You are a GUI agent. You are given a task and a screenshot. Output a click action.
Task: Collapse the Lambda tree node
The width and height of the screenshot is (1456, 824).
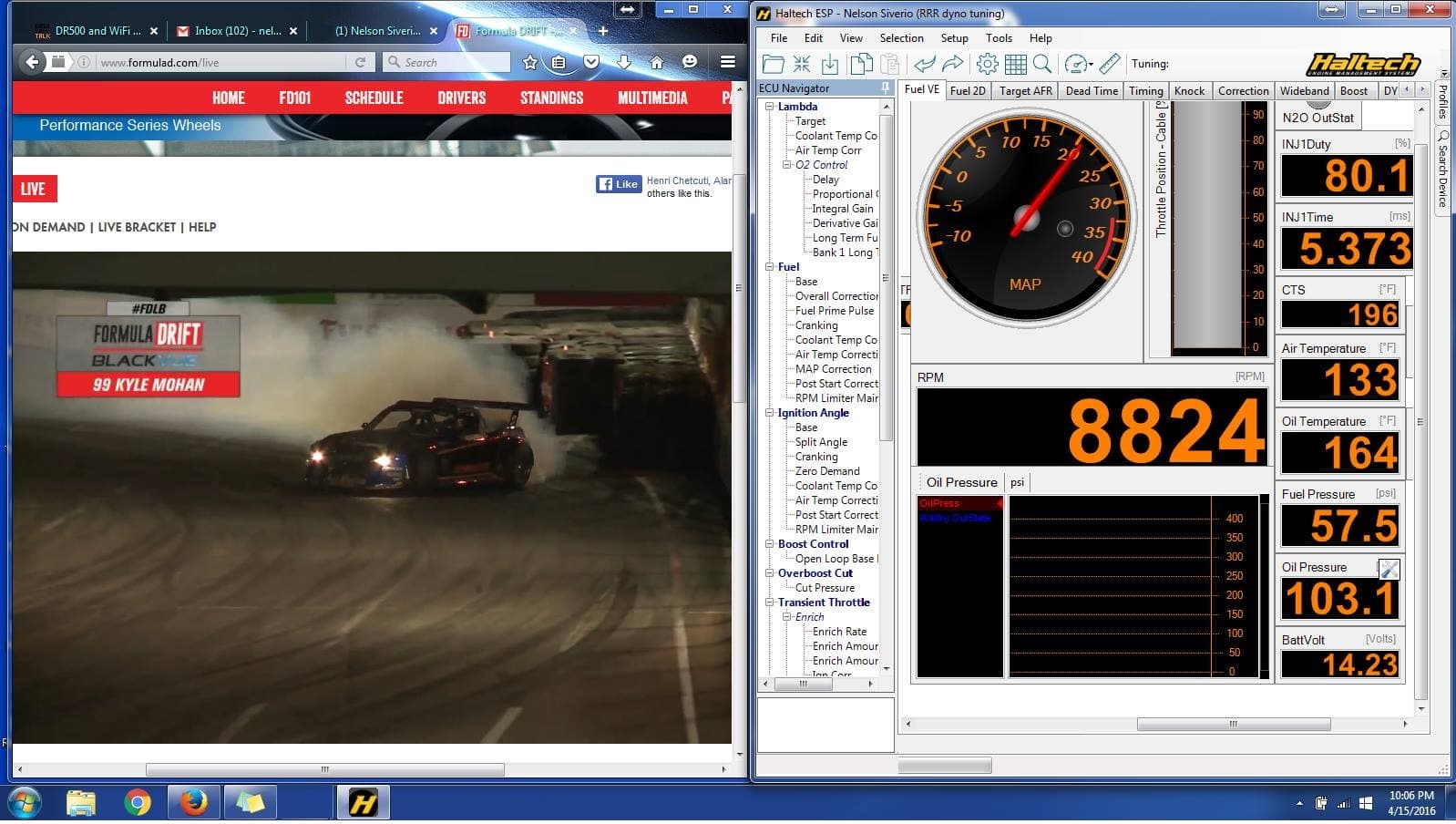(x=770, y=107)
